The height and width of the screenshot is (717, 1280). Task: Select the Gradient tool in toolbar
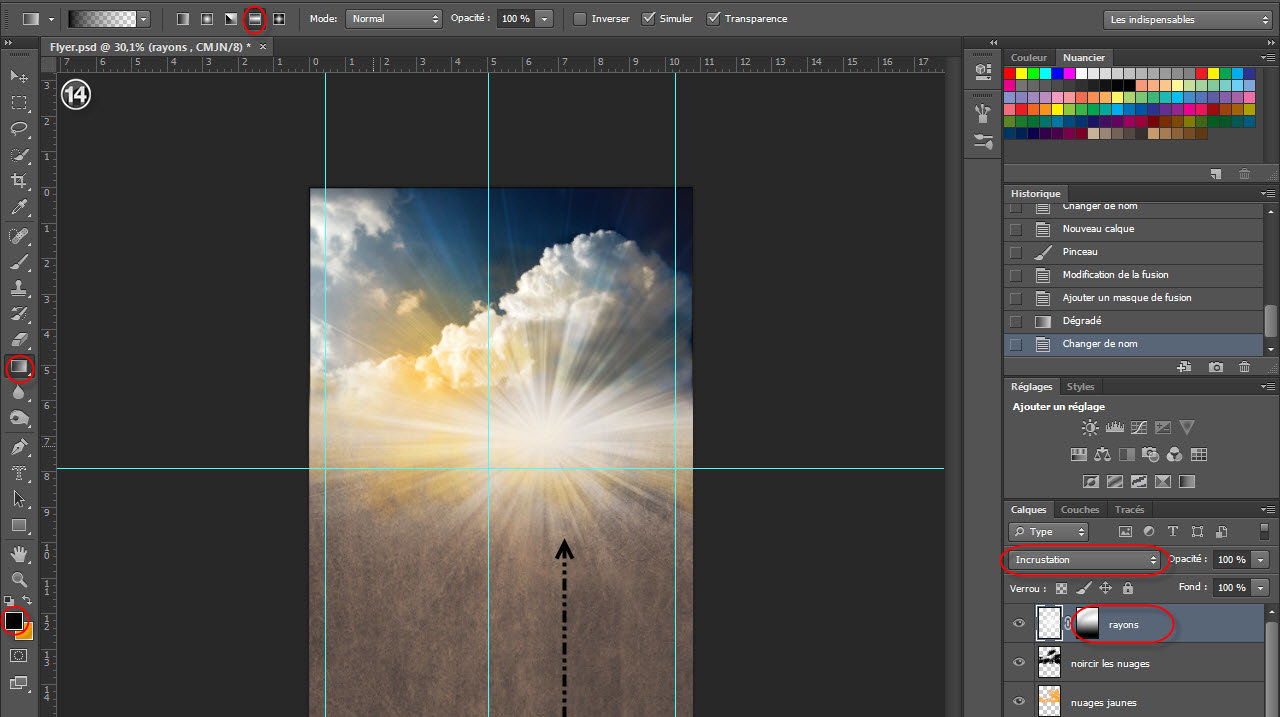tap(19, 368)
